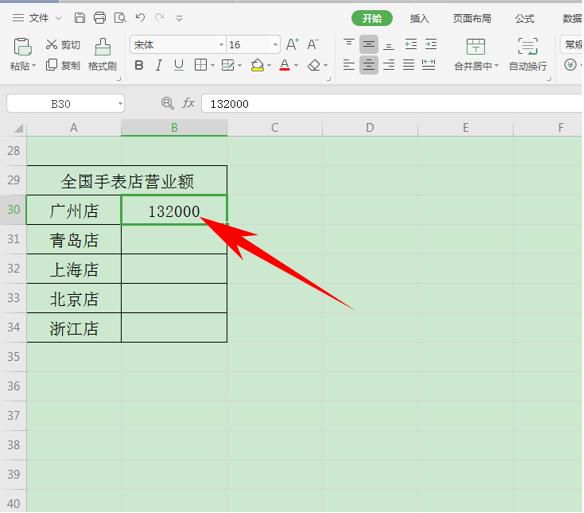Click the formula bar showing 132000
This screenshot has width=584, height=513.
391,104
